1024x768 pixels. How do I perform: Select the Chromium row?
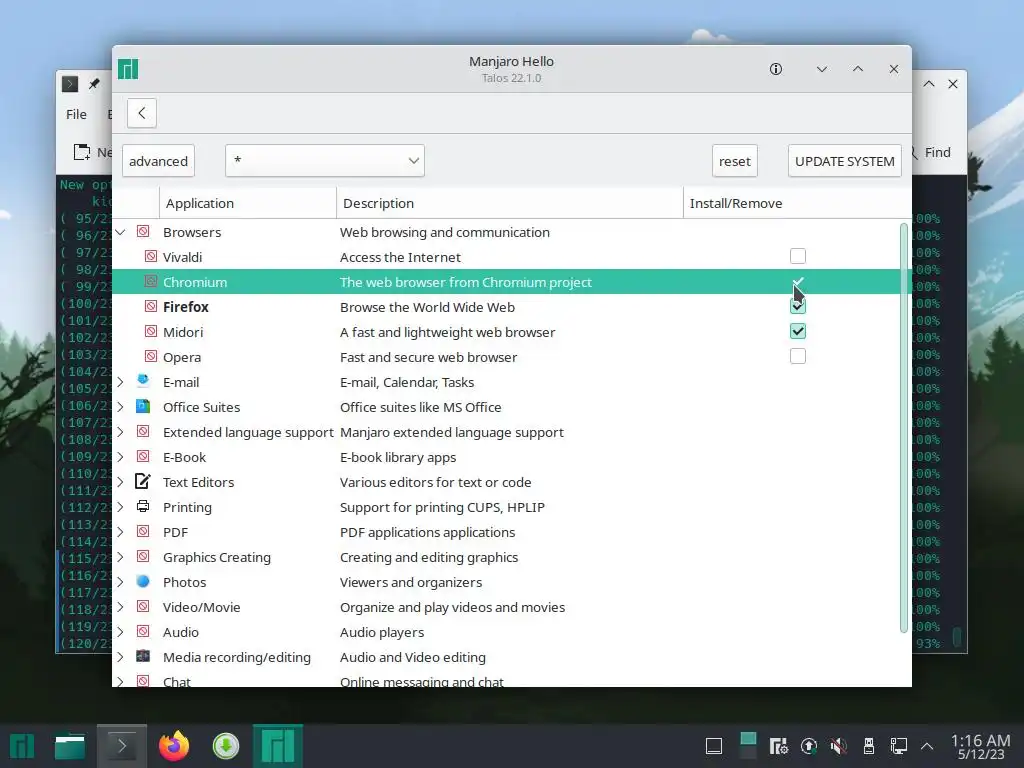[511, 281]
